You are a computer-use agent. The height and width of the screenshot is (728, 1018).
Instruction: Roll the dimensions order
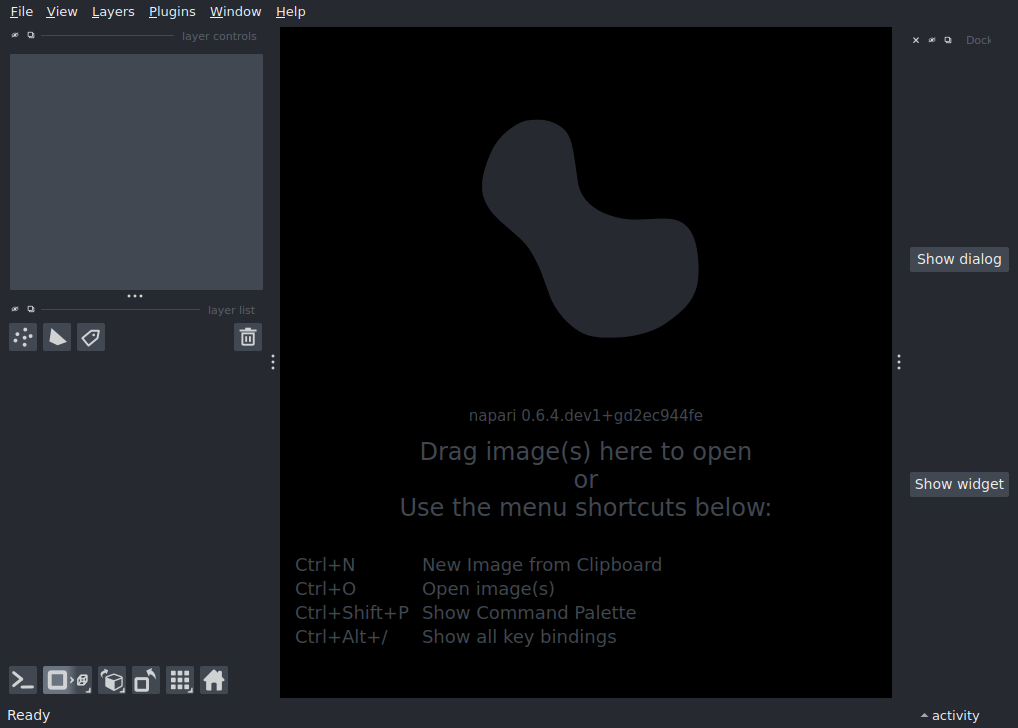[112, 681]
